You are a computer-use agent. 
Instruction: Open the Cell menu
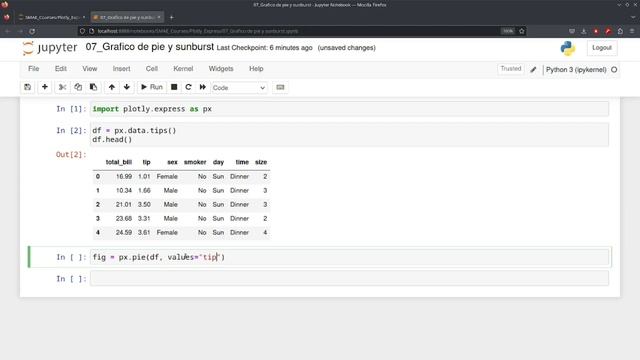tap(151, 69)
